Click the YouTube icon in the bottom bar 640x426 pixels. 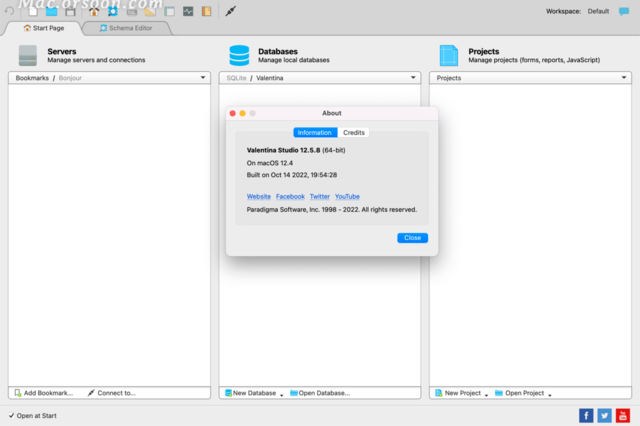click(623, 415)
